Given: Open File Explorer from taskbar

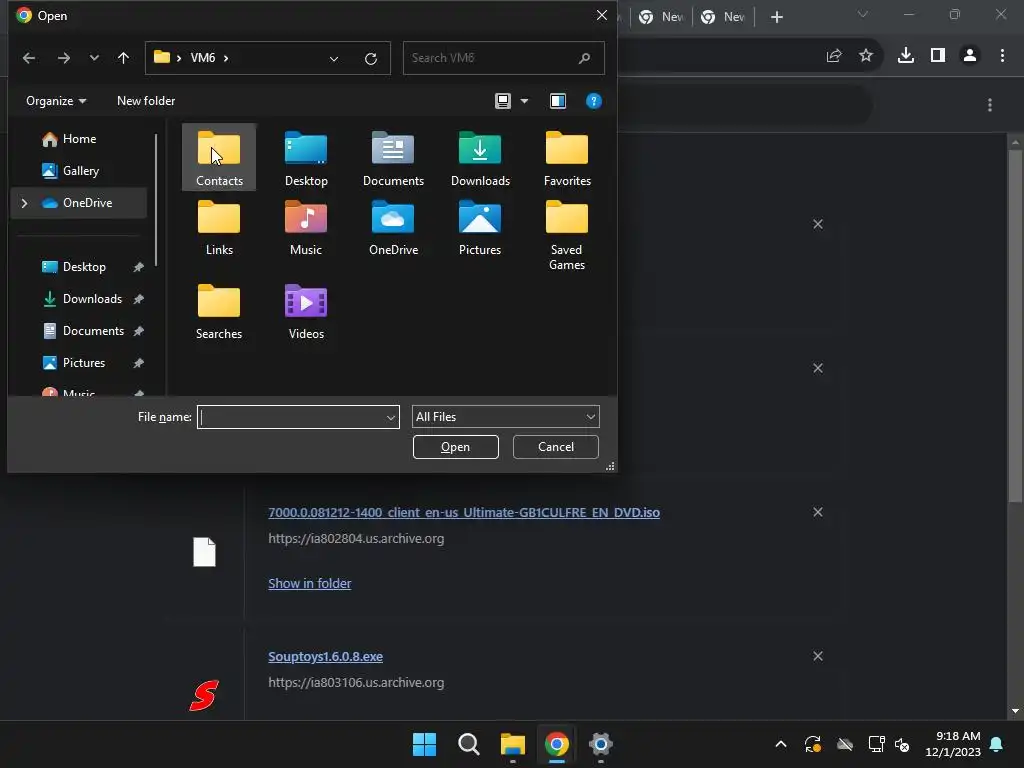Looking at the screenshot, I should (513, 744).
